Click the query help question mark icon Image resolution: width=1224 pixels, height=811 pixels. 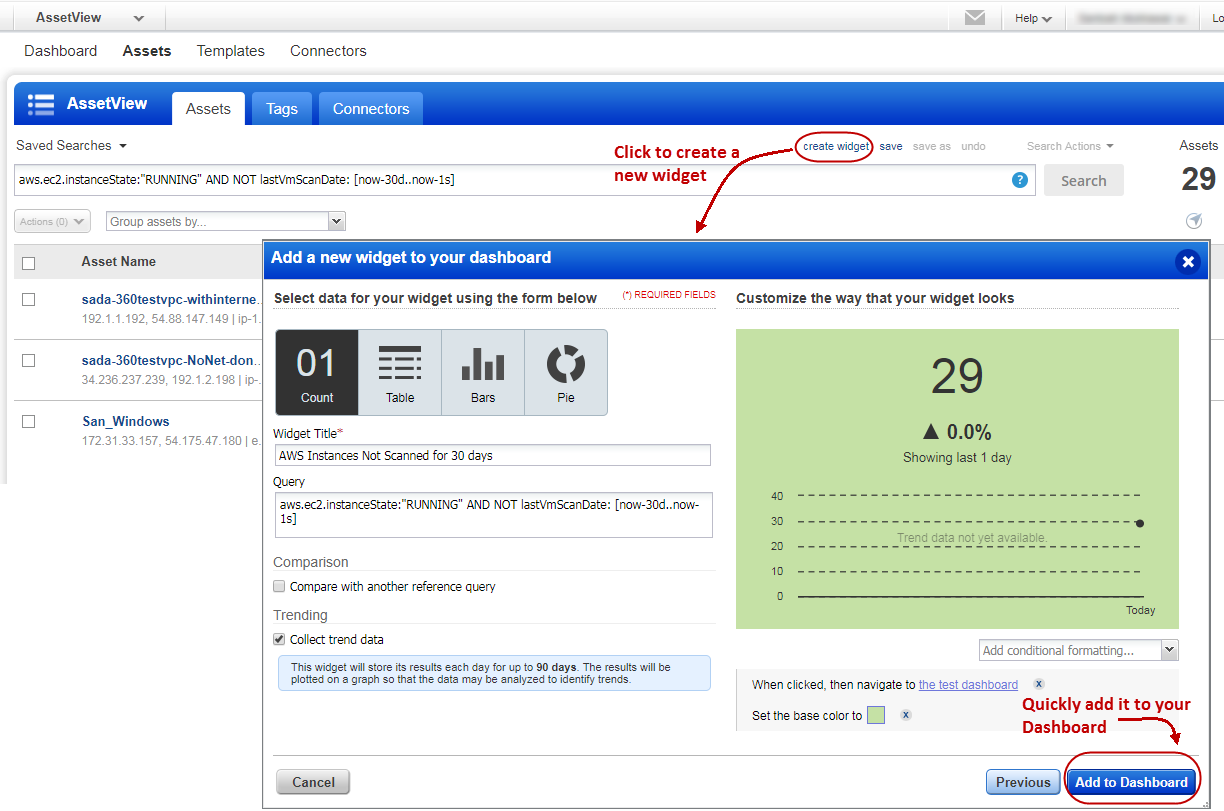(x=1020, y=180)
